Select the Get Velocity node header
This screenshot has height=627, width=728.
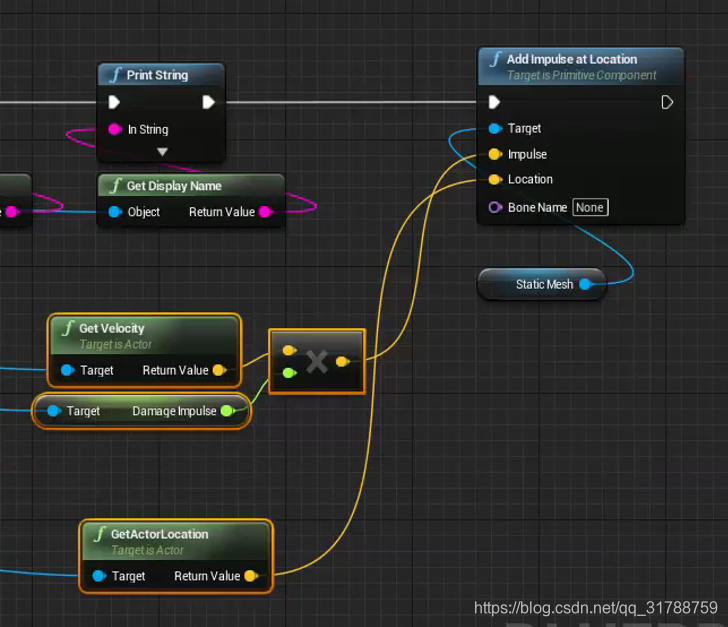144,335
